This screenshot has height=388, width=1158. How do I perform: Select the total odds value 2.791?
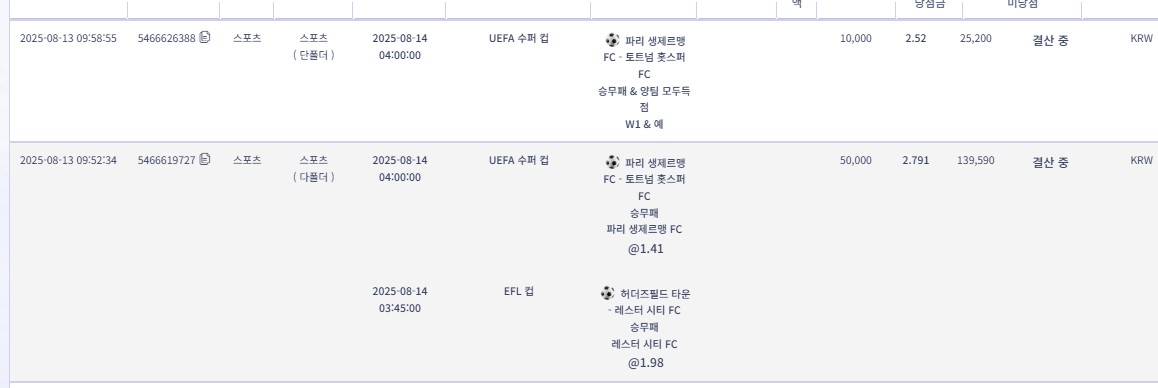pos(916,160)
